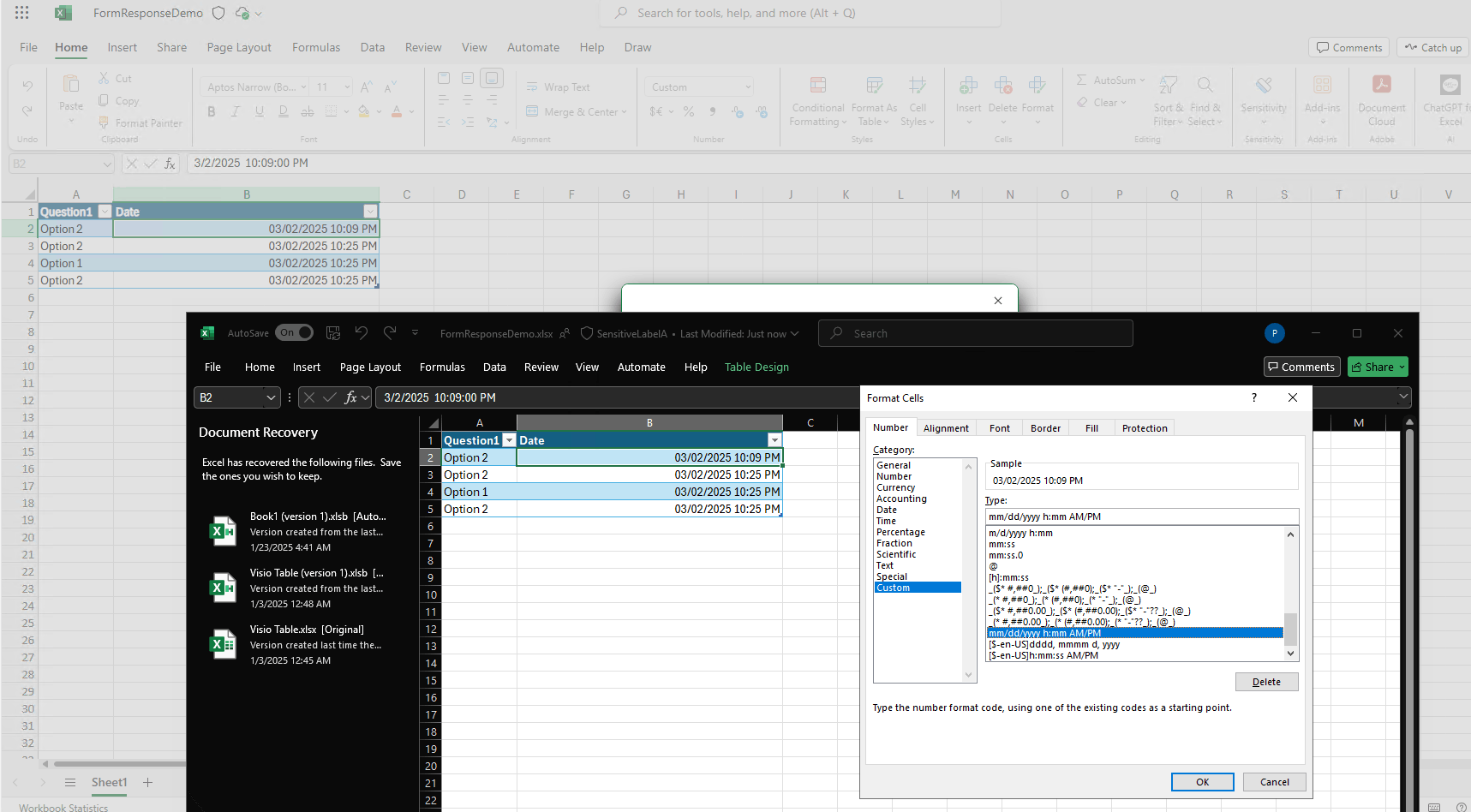Click the Fill Color bucket icon
The width and height of the screenshot is (1471, 812).
click(364, 111)
